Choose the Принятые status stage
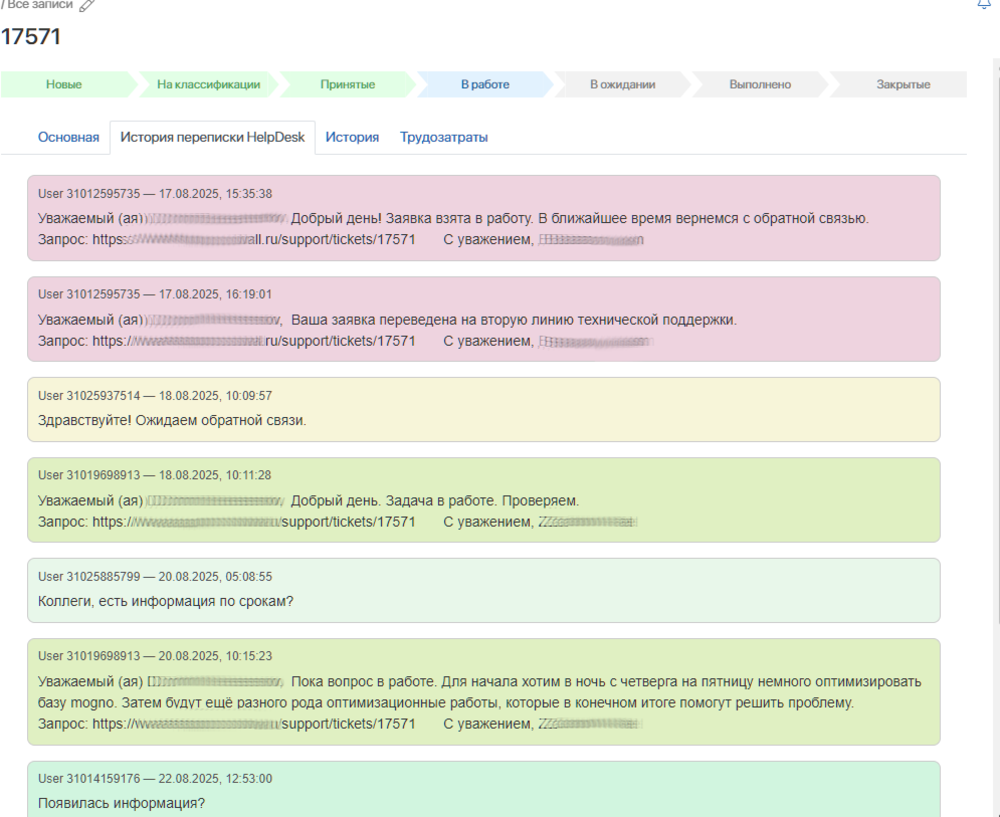The height and width of the screenshot is (817, 1000). coord(347,85)
